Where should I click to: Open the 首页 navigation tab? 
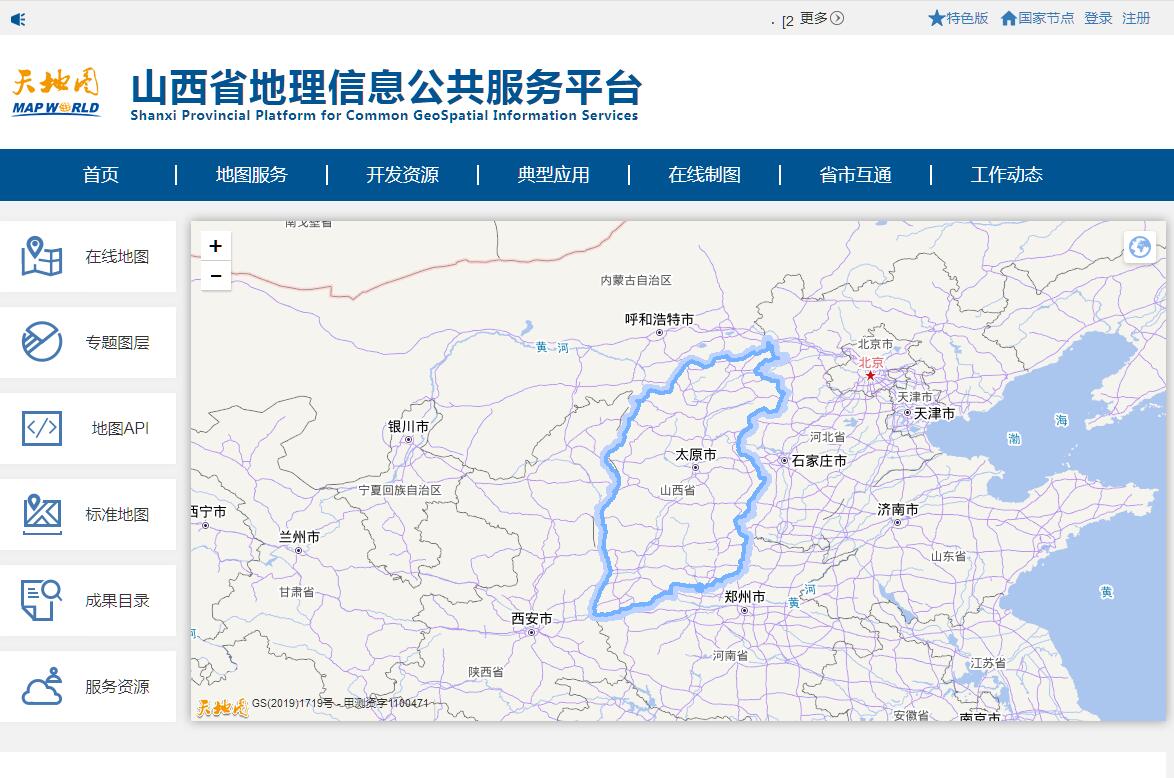click(x=101, y=175)
